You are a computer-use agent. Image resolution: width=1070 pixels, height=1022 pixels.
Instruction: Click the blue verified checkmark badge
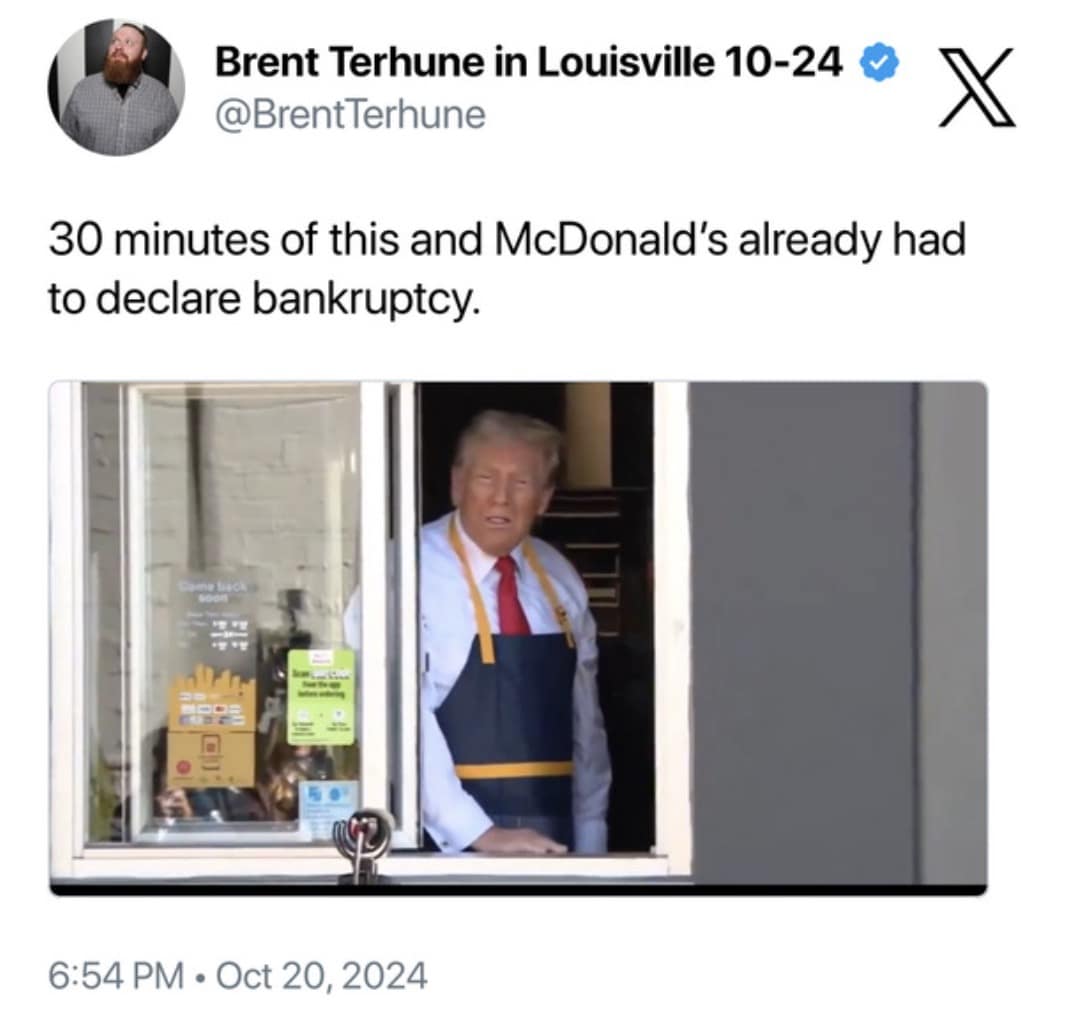pos(881,63)
